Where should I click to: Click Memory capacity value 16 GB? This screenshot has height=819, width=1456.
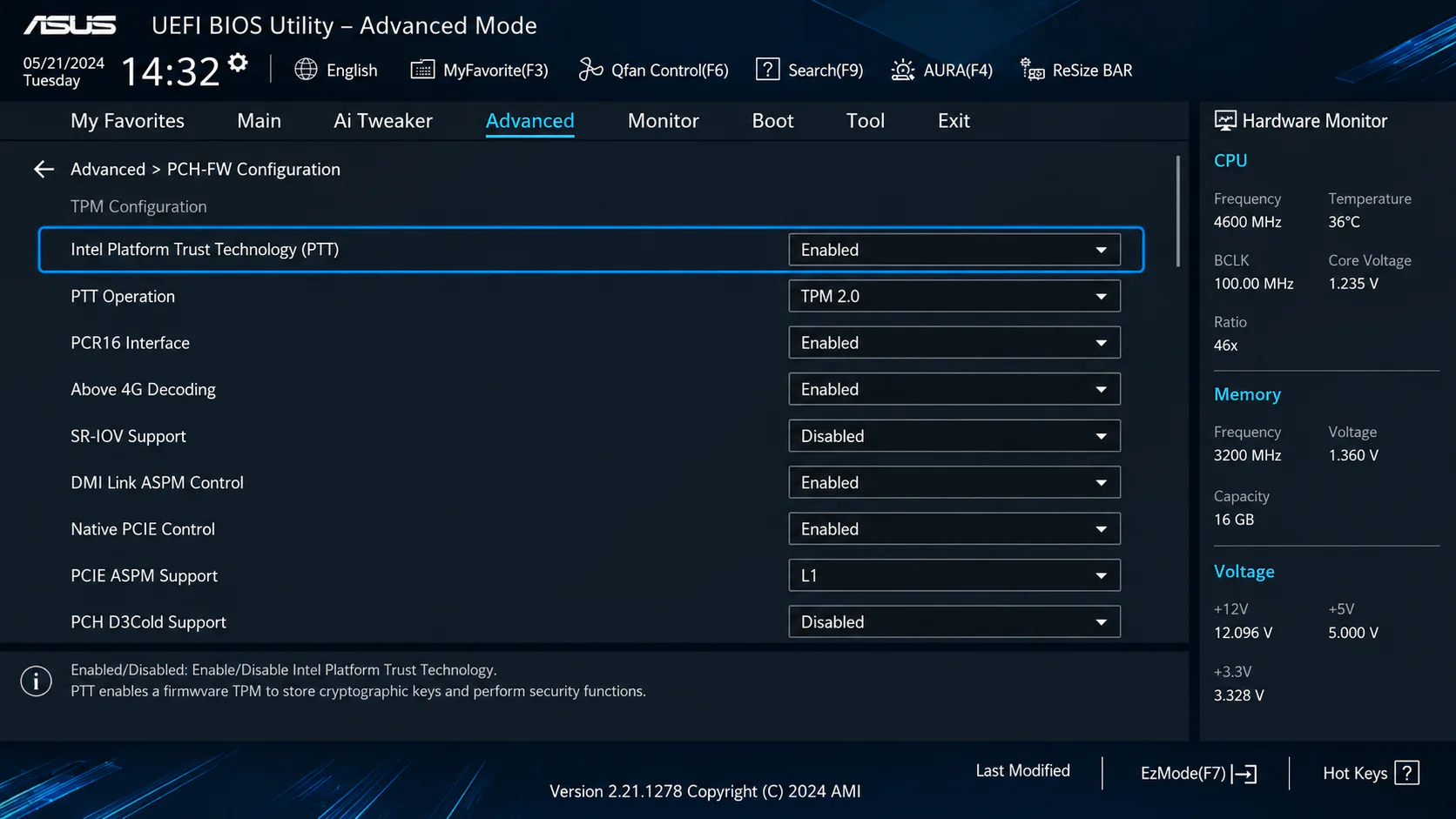(x=1234, y=520)
